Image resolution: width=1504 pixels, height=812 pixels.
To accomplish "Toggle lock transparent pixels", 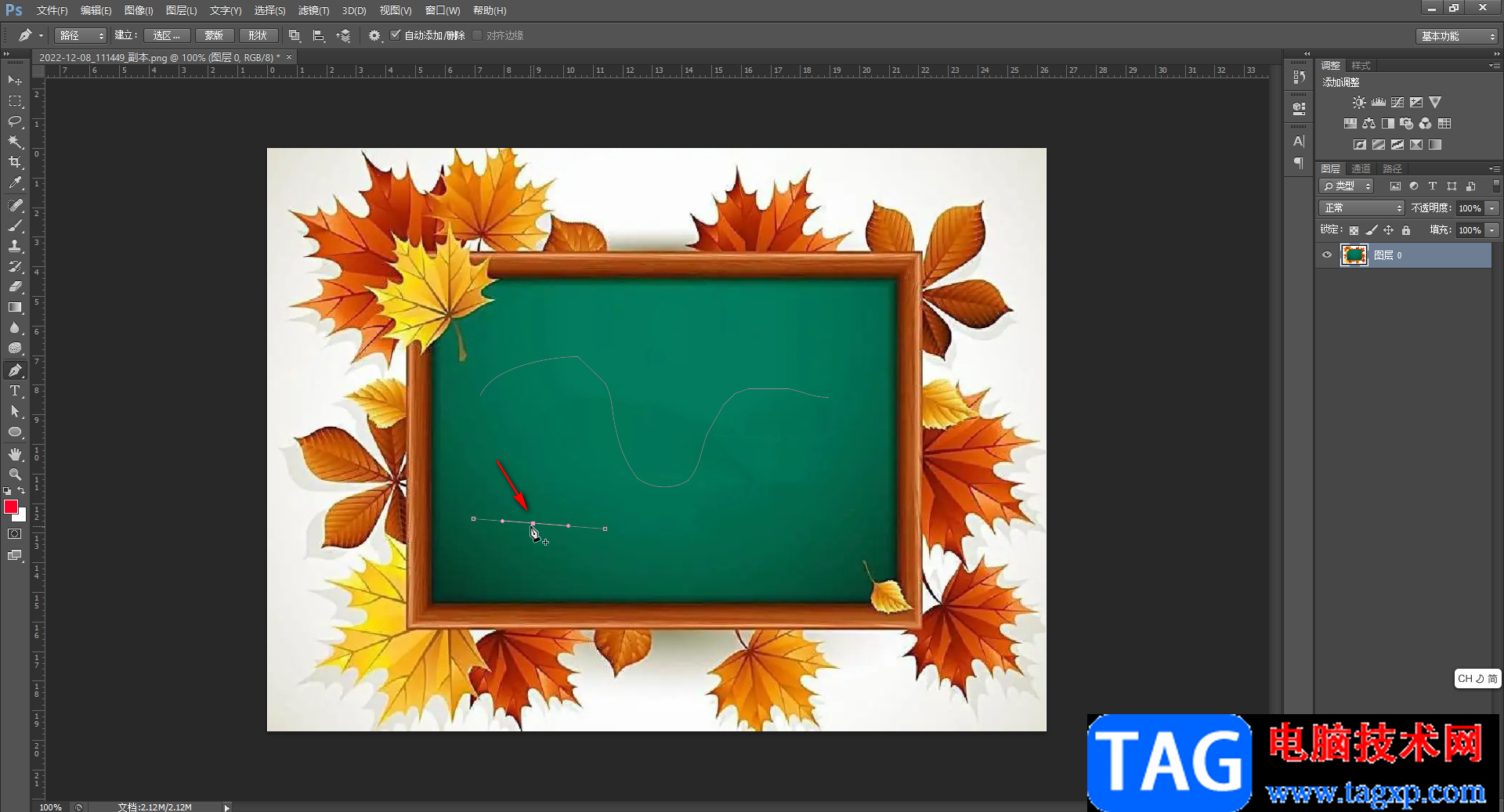I will (1354, 230).
